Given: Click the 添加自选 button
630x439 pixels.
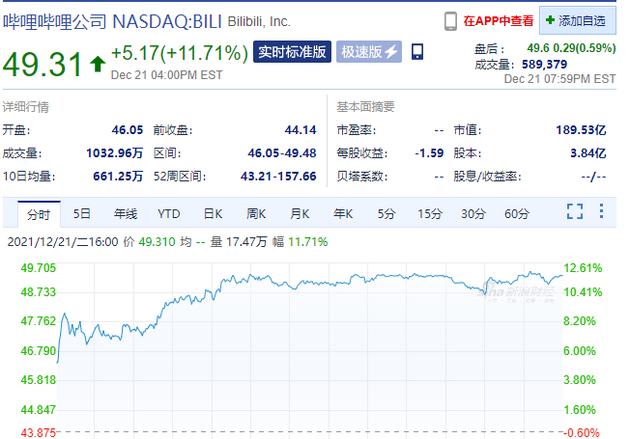Looking at the screenshot, I should [x=577, y=20].
